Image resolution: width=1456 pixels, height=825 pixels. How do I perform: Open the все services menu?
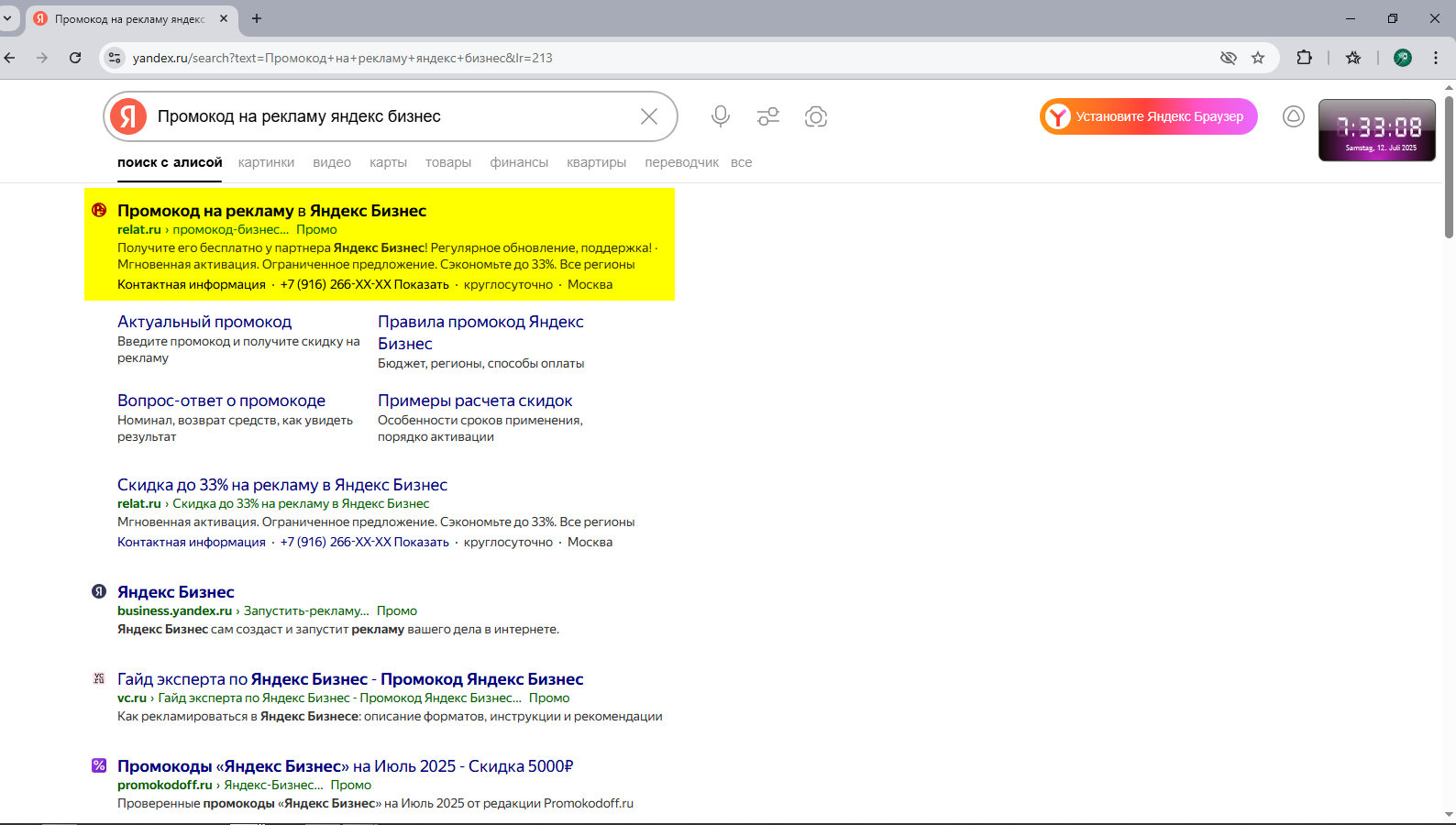pyautogui.click(x=741, y=162)
